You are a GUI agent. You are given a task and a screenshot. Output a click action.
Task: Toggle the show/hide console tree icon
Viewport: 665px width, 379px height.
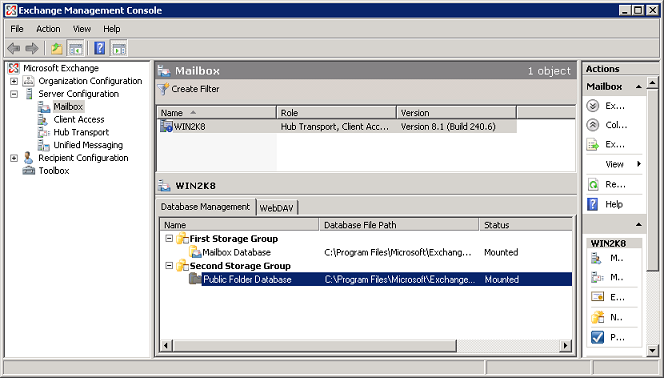click(x=76, y=48)
